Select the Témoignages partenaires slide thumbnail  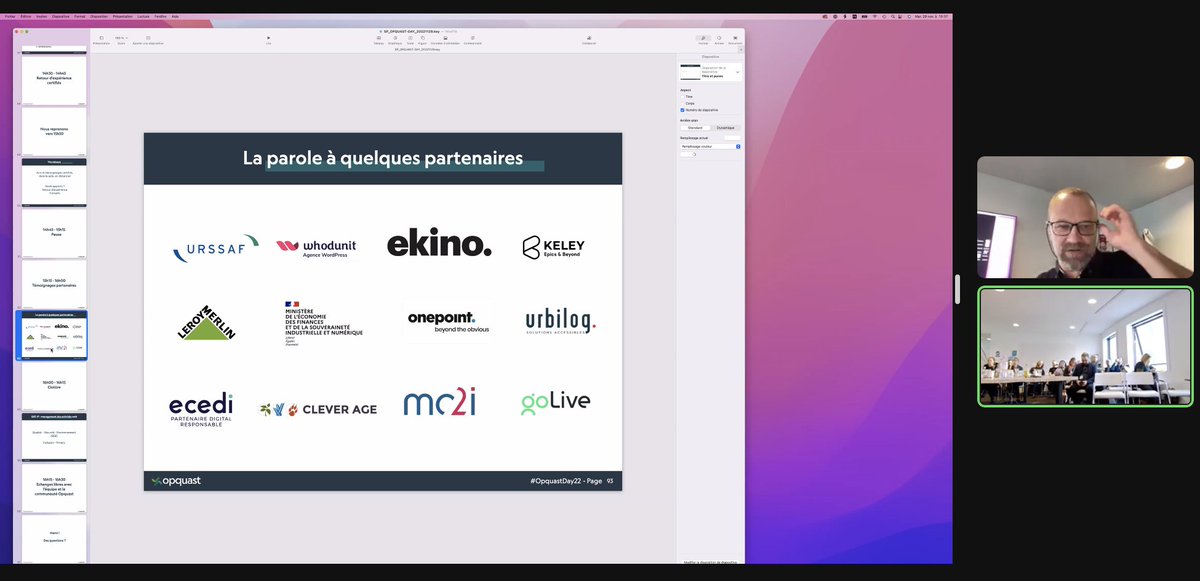point(54,284)
